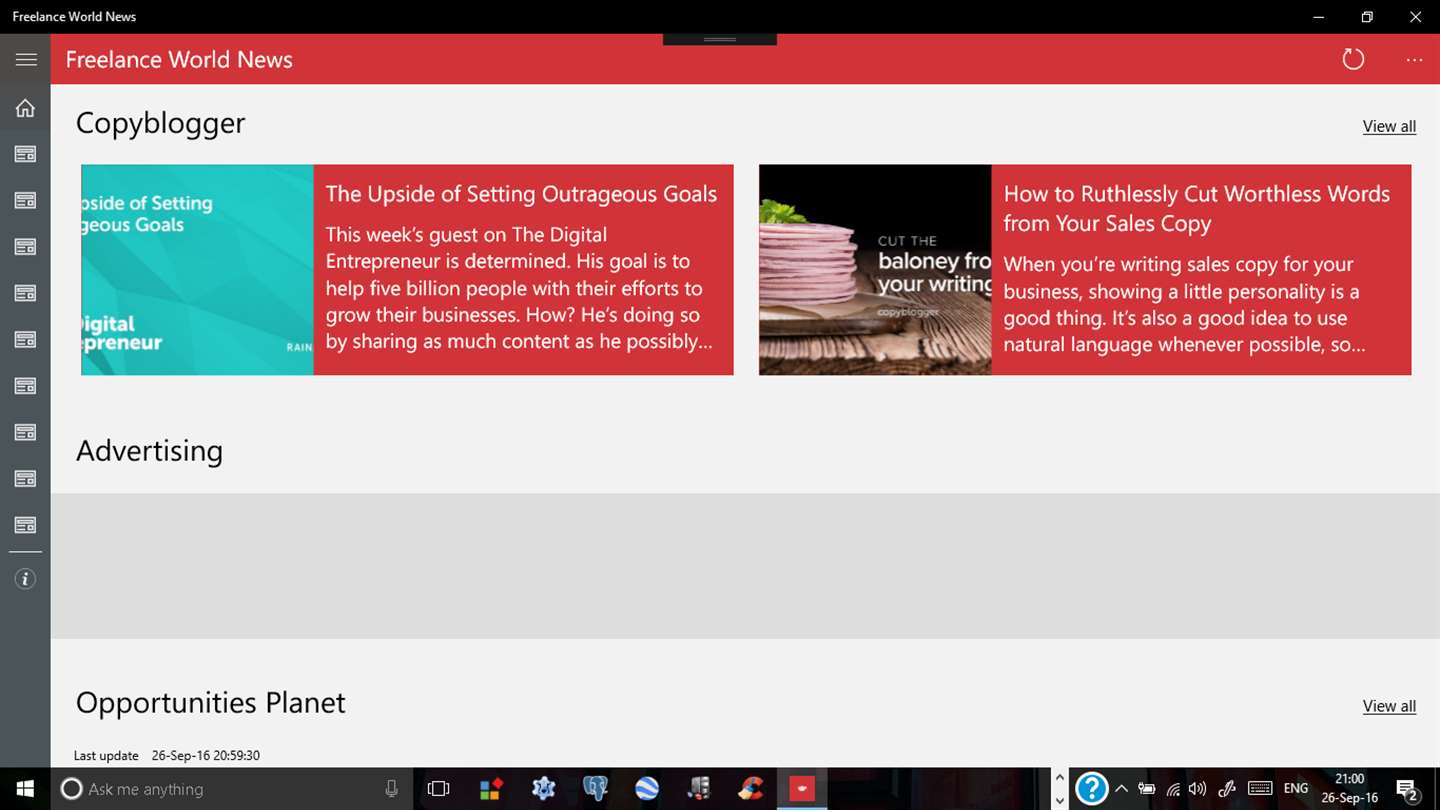The width and height of the screenshot is (1440, 810).
Task: Click the baloney stack article thumbnail
Action: point(875,270)
